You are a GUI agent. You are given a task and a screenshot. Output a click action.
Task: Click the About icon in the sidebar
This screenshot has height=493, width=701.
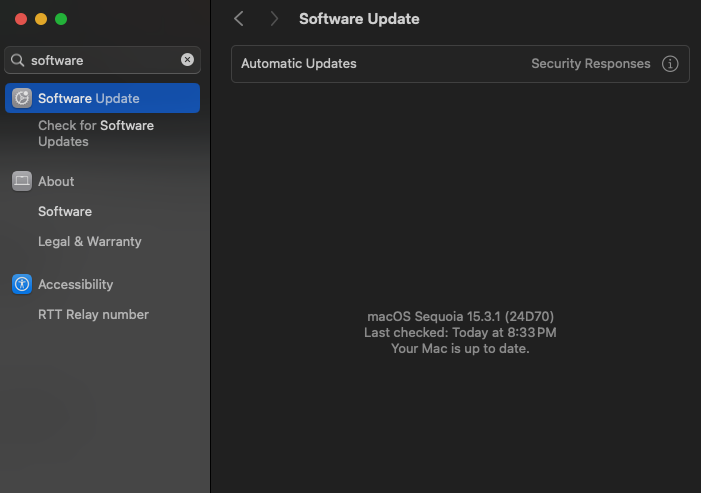click(x=22, y=181)
